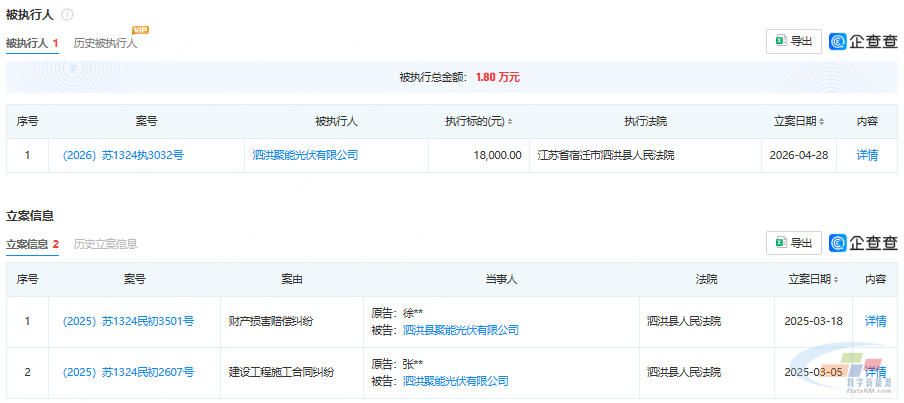This screenshot has height=403, width=904.
Task: Select 原告：徐** text
Action: point(398,313)
